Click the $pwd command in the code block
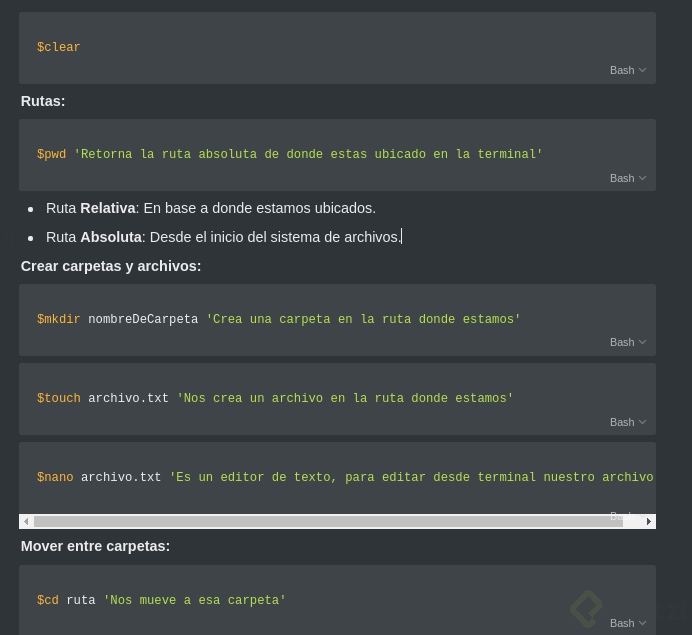692x635 pixels. pos(52,155)
